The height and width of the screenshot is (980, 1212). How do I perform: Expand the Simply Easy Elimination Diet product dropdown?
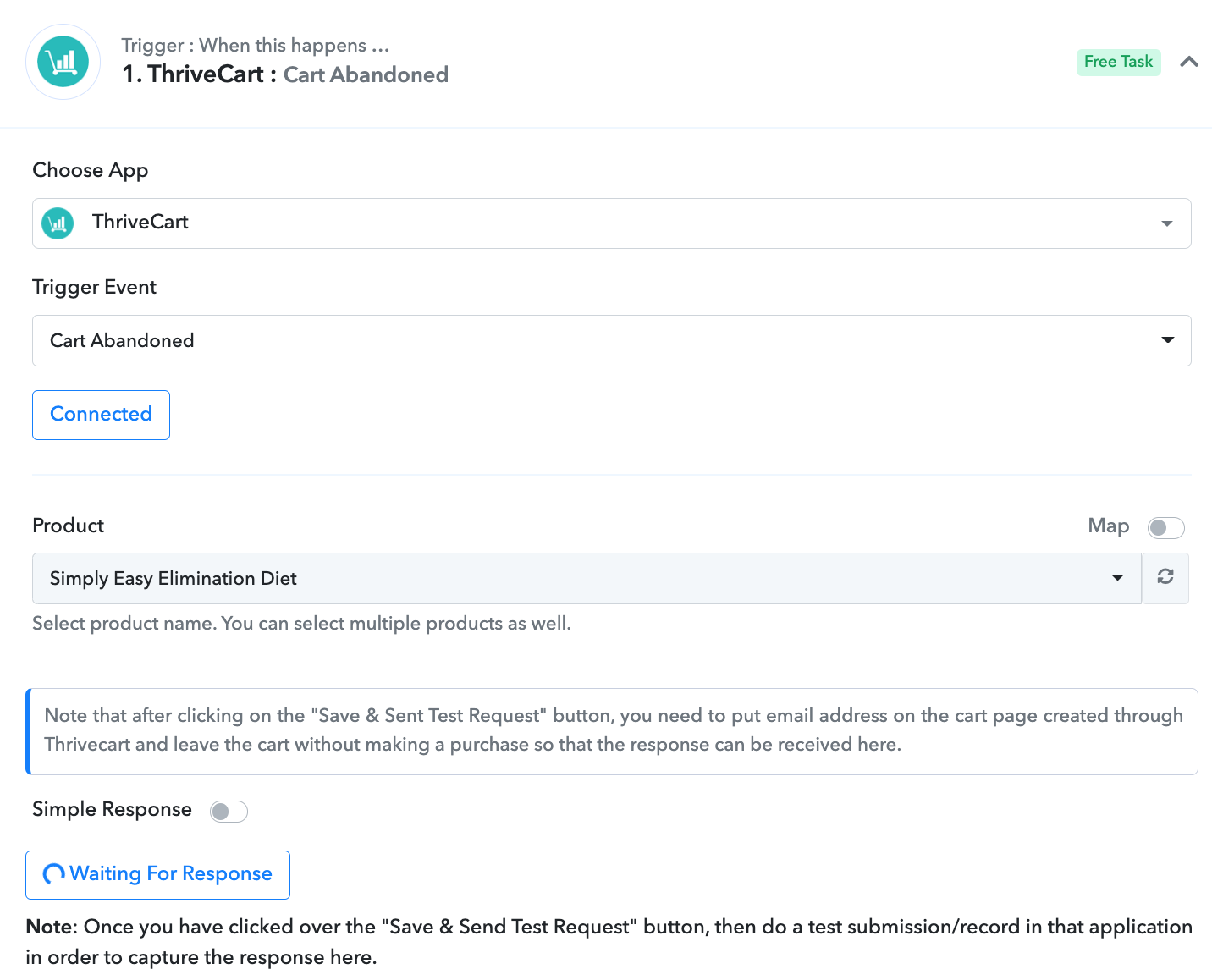pyautogui.click(x=587, y=578)
